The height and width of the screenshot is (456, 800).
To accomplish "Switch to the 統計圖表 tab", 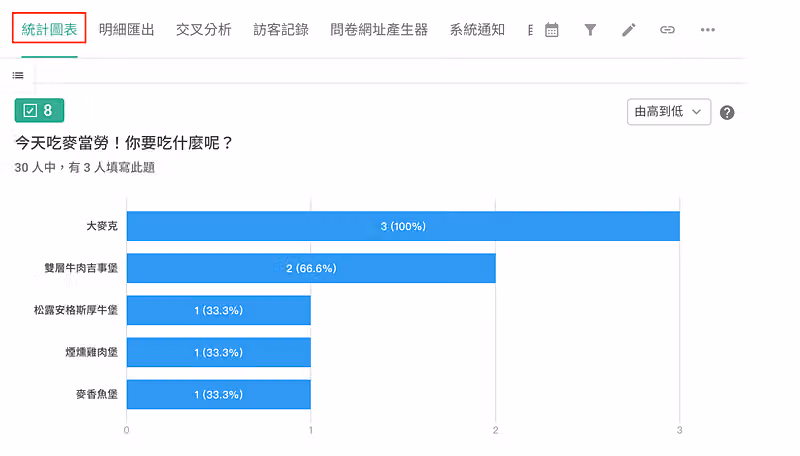I will [49, 30].
